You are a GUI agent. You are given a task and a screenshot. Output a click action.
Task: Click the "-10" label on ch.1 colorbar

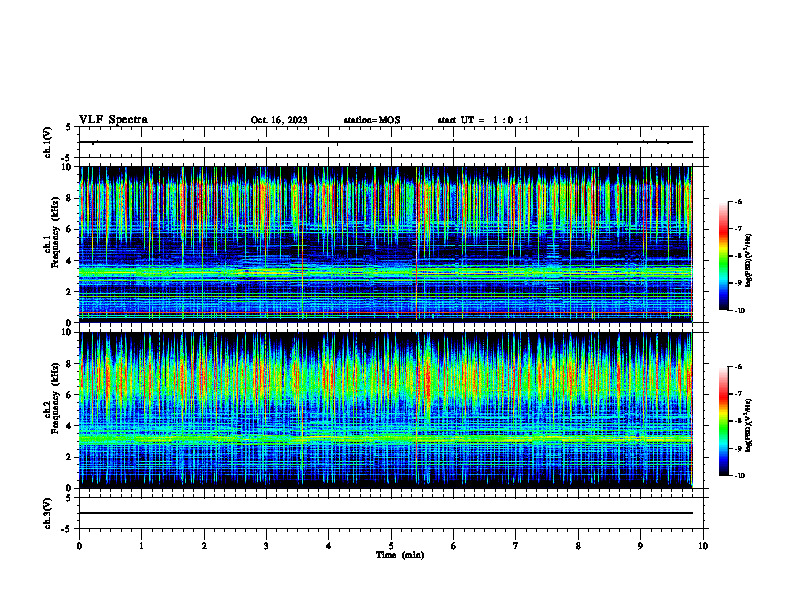tap(738, 311)
